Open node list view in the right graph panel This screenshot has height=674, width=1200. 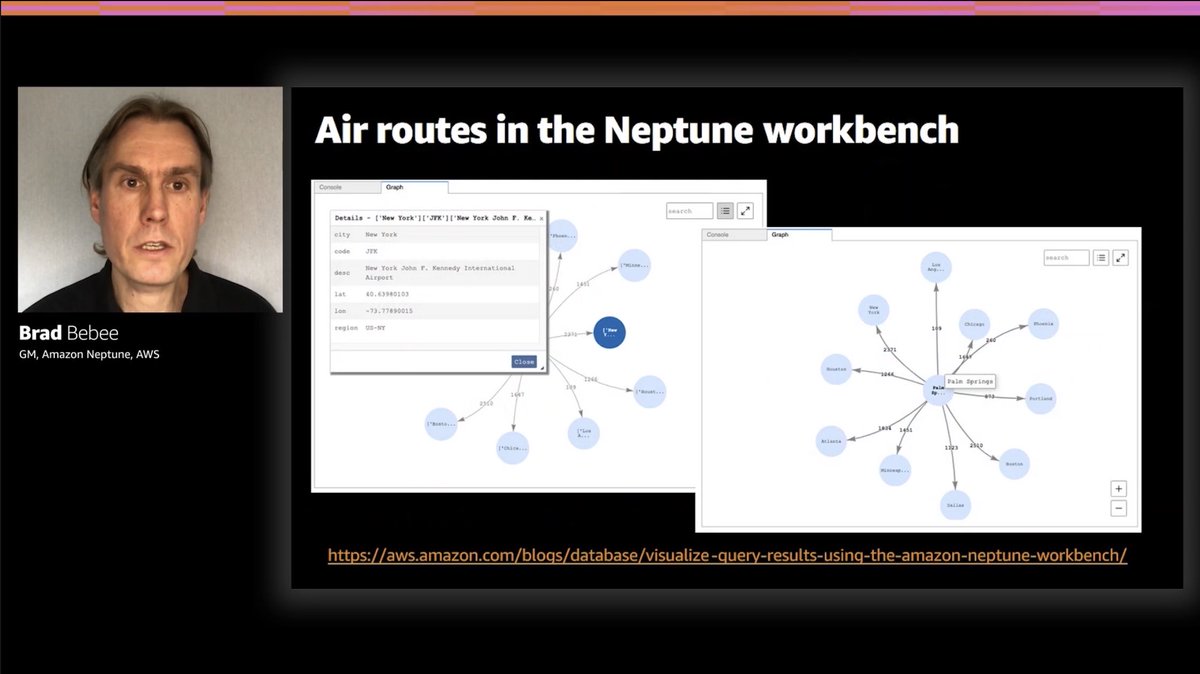[1100, 257]
